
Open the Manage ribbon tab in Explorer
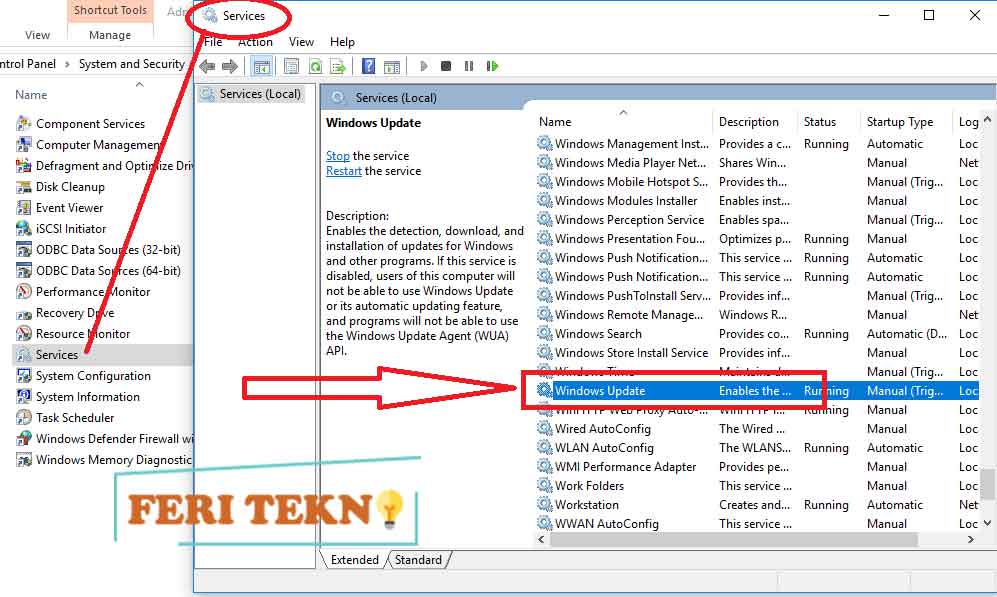(110, 35)
